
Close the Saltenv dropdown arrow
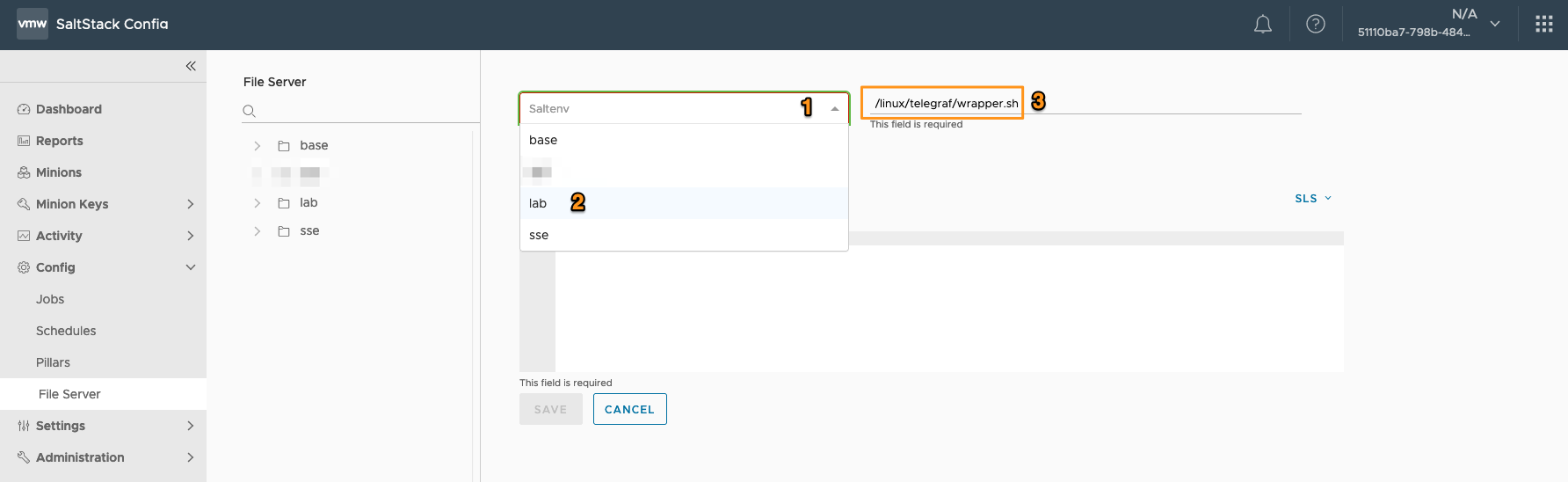[835, 109]
